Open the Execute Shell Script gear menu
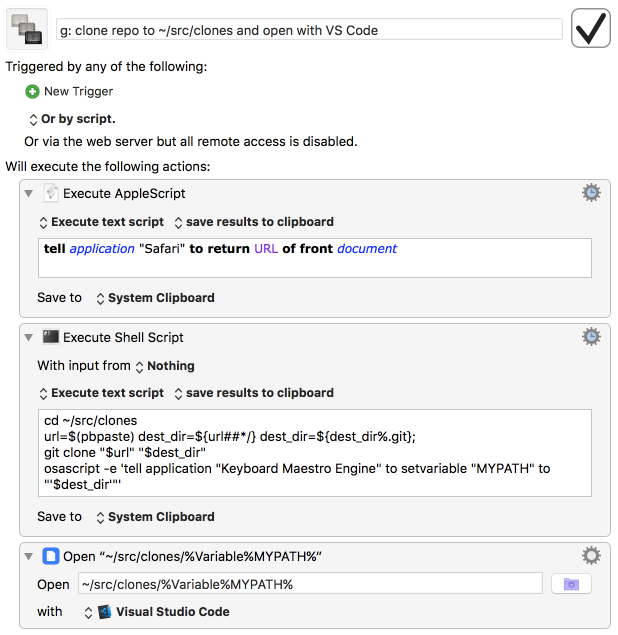This screenshot has height=635, width=618. click(x=591, y=337)
